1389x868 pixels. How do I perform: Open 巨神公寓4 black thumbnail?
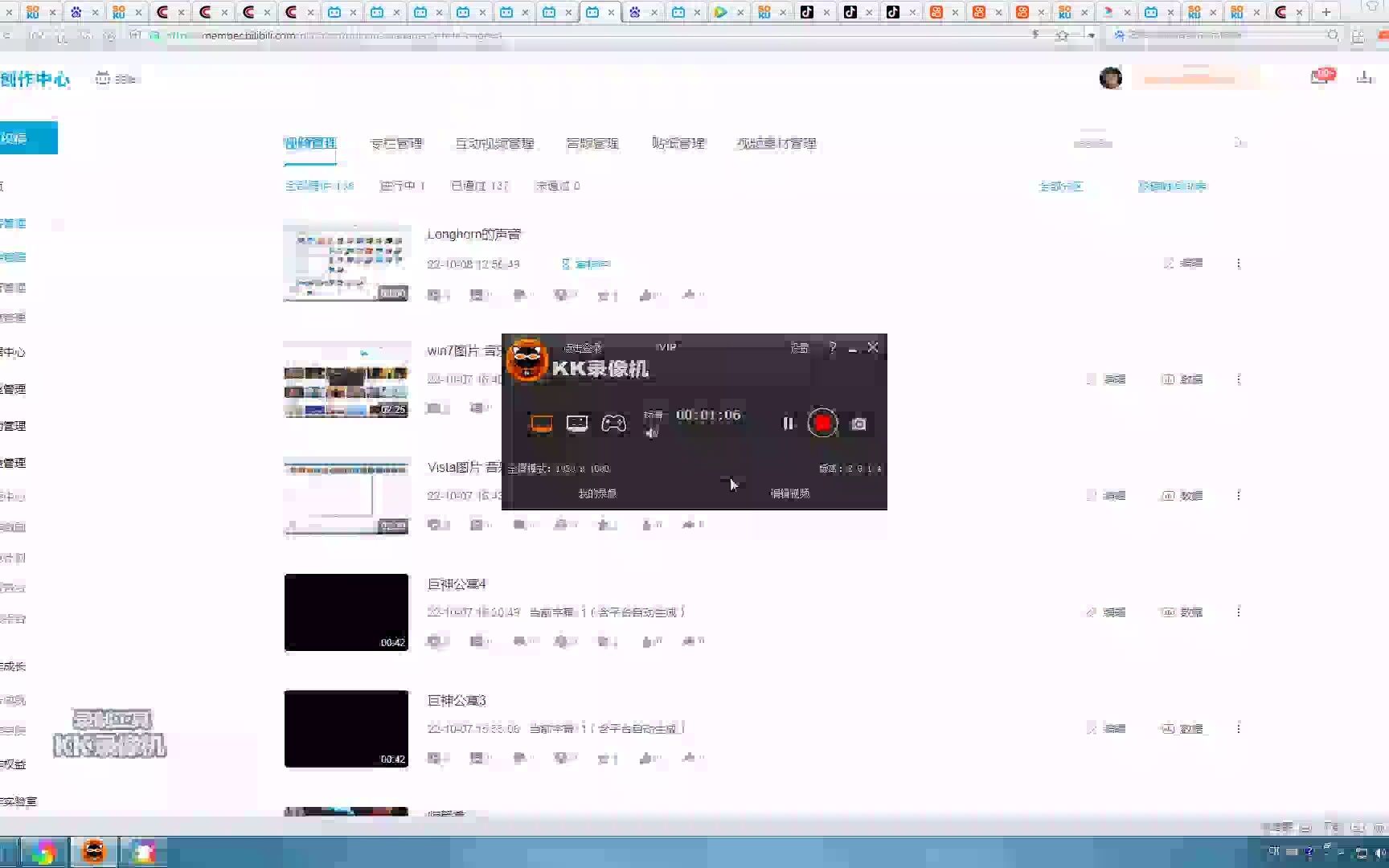click(x=346, y=612)
